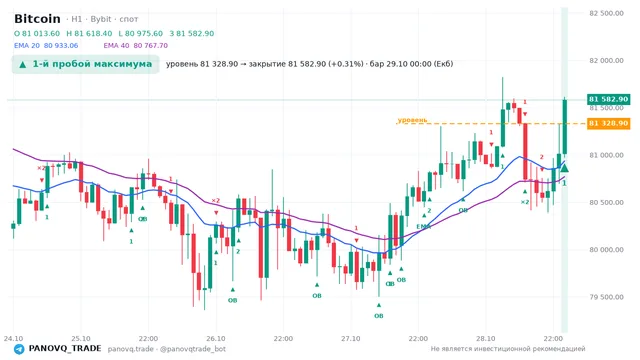Click the orange 'уровень' line label
The image size is (640, 360).
click(412, 120)
